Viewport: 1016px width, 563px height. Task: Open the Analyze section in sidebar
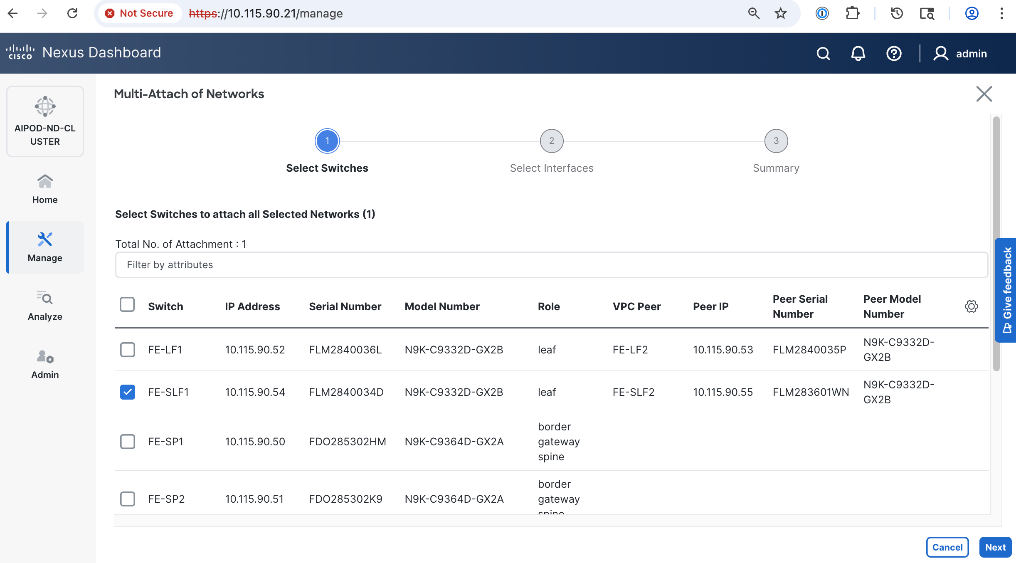[45, 305]
